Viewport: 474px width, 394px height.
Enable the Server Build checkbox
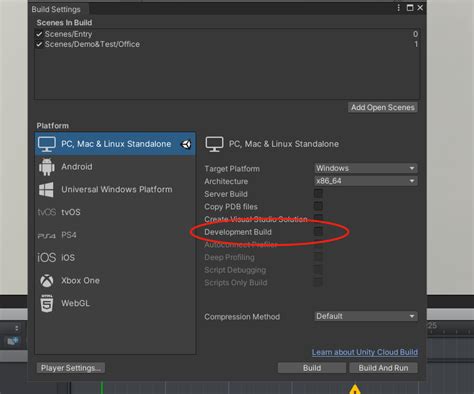pos(318,194)
